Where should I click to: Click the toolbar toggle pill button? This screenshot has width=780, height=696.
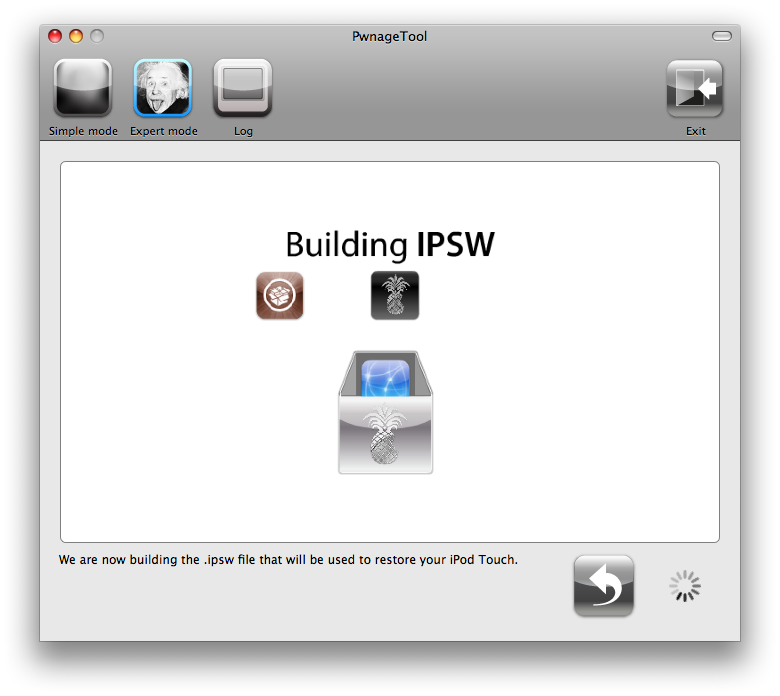(x=721, y=36)
